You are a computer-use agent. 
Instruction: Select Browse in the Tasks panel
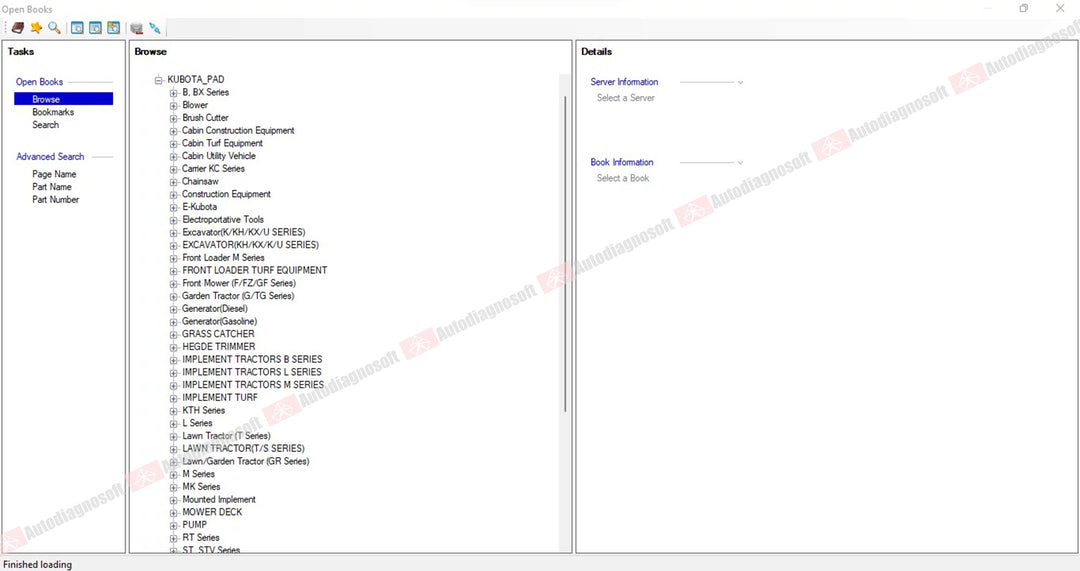pyautogui.click(x=63, y=99)
